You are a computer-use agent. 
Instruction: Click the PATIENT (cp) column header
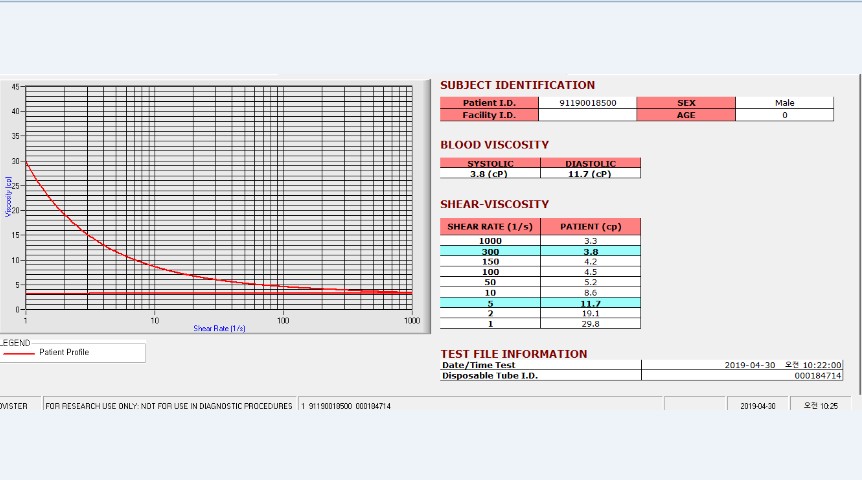point(590,227)
